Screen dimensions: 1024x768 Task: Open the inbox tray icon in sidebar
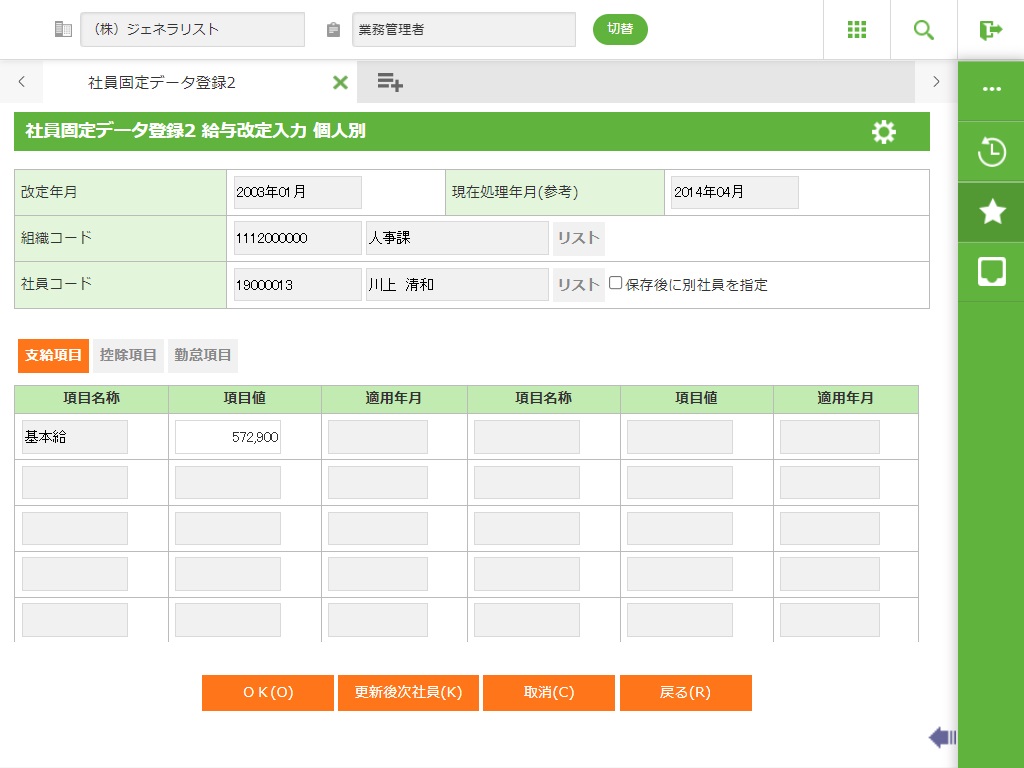(x=991, y=271)
